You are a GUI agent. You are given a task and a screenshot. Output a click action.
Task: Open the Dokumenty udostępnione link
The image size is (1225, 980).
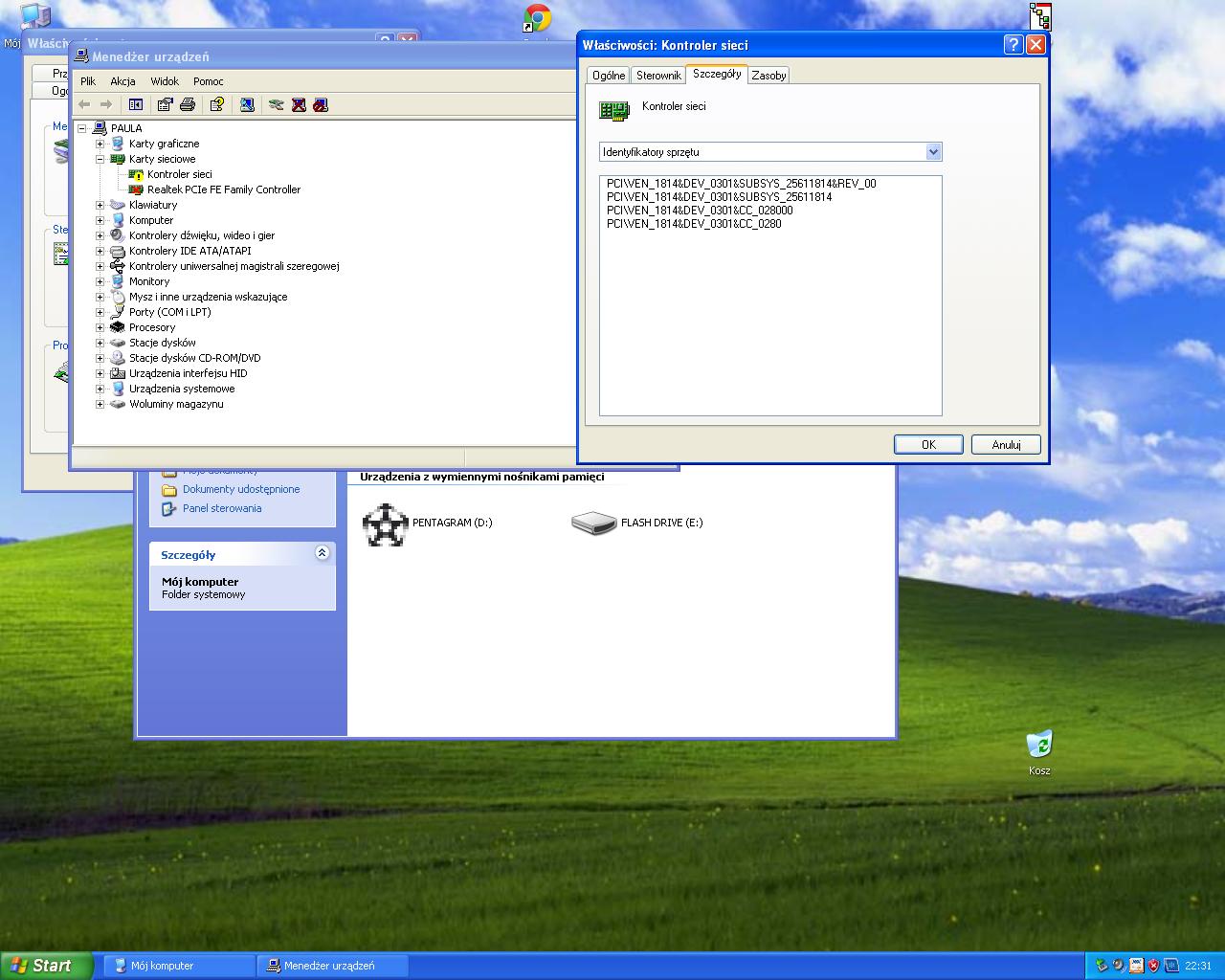[x=241, y=489]
